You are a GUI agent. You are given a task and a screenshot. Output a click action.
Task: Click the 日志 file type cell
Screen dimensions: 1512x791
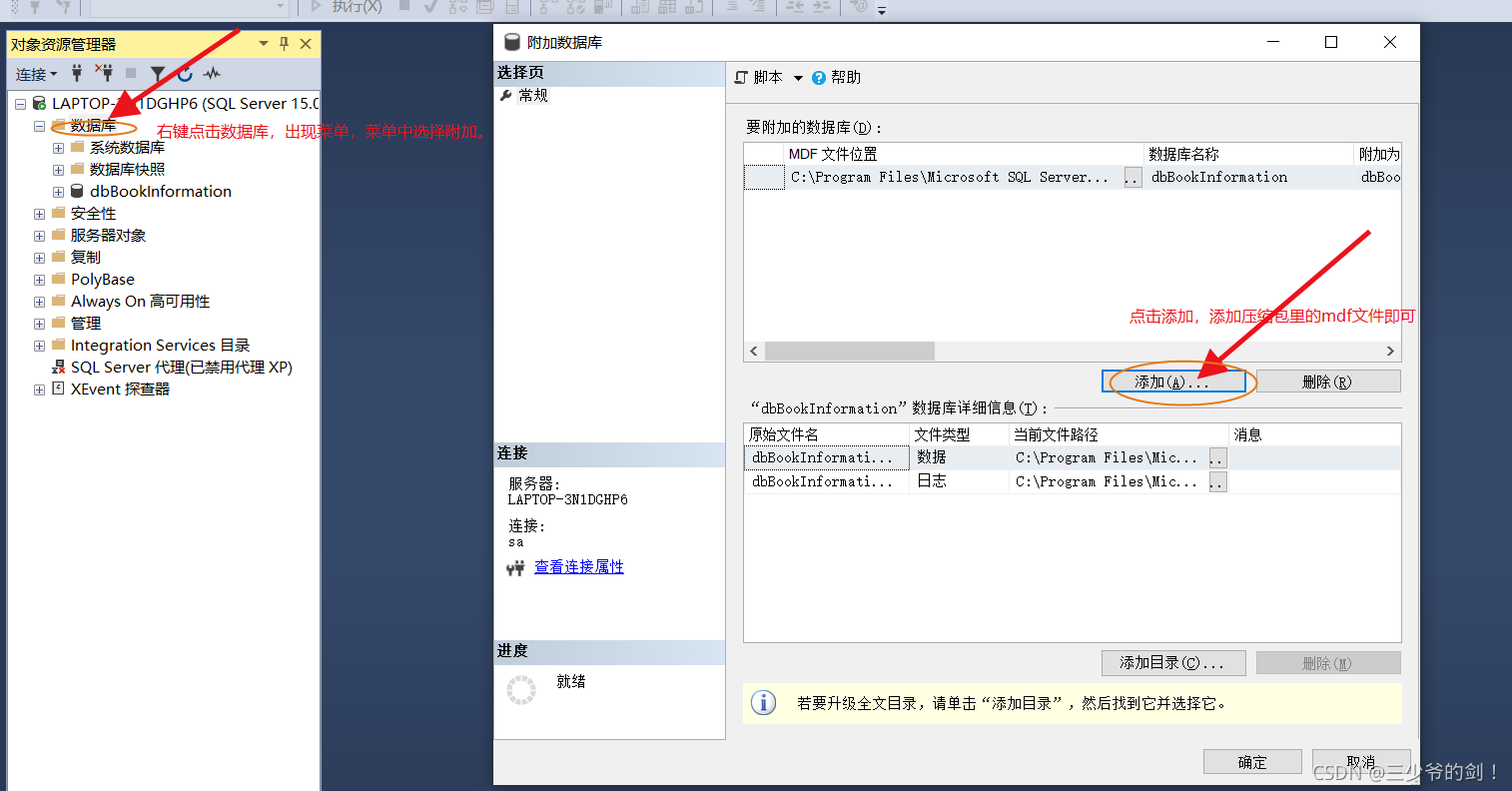click(x=960, y=481)
